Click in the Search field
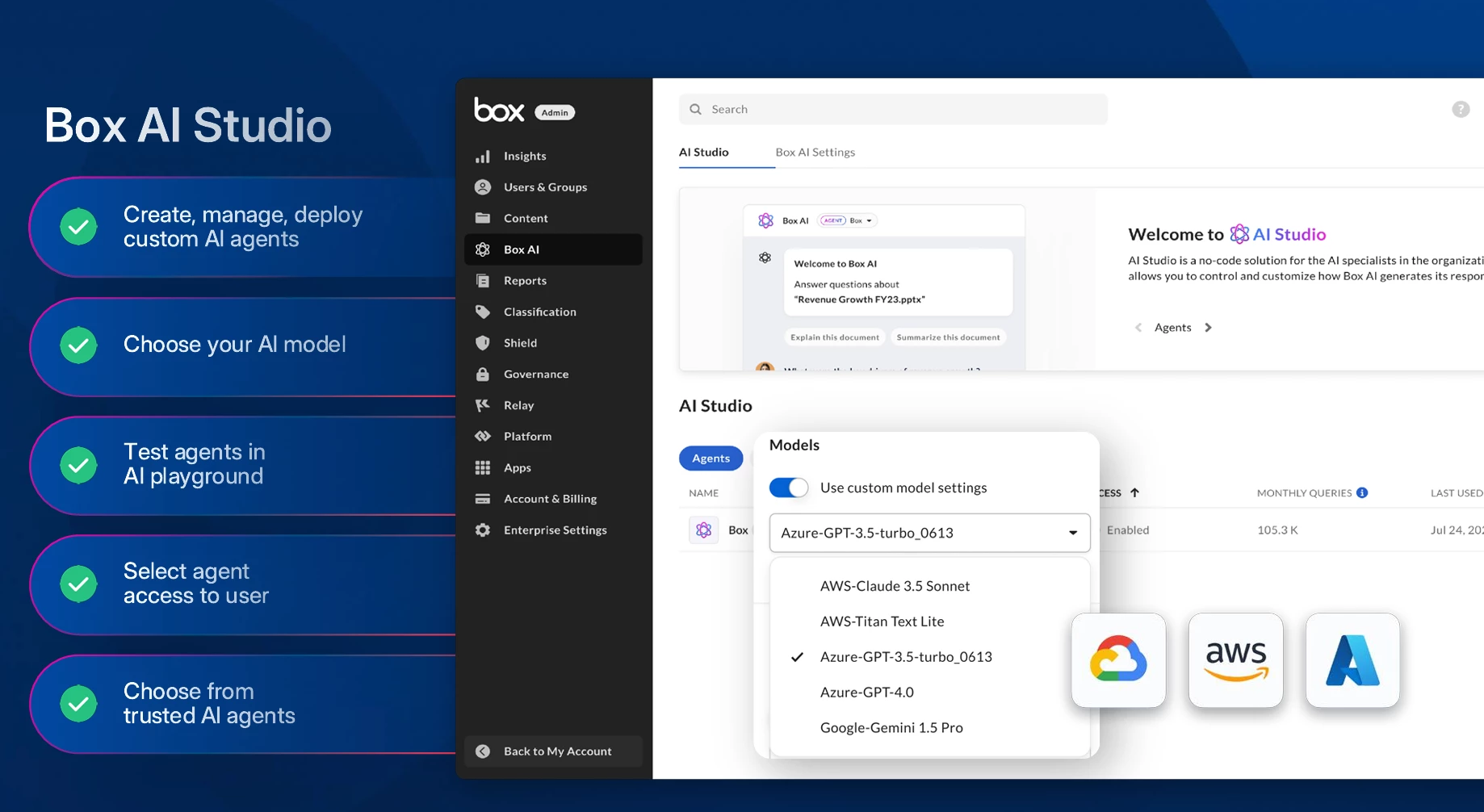The width and height of the screenshot is (1484, 812). point(893,109)
